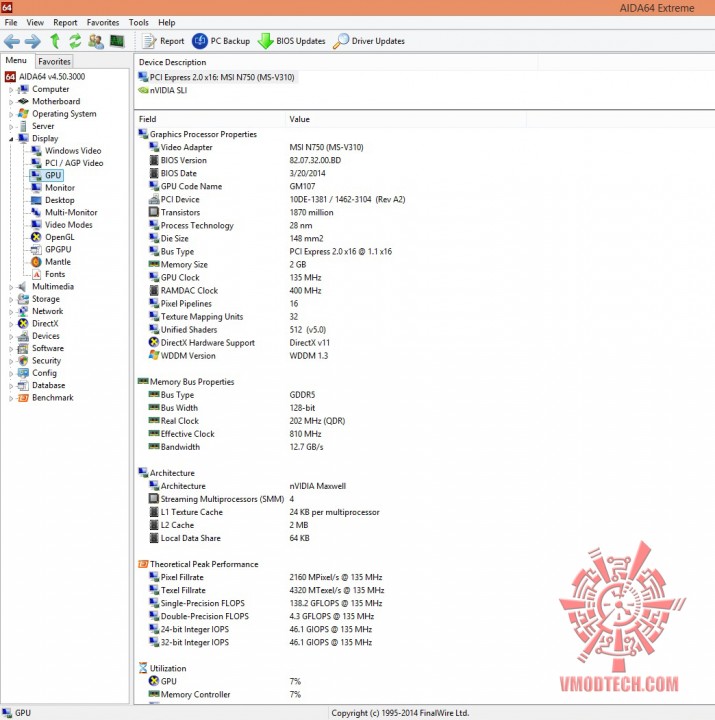
Task: Expand the Network tree node
Action: (11, 312)
